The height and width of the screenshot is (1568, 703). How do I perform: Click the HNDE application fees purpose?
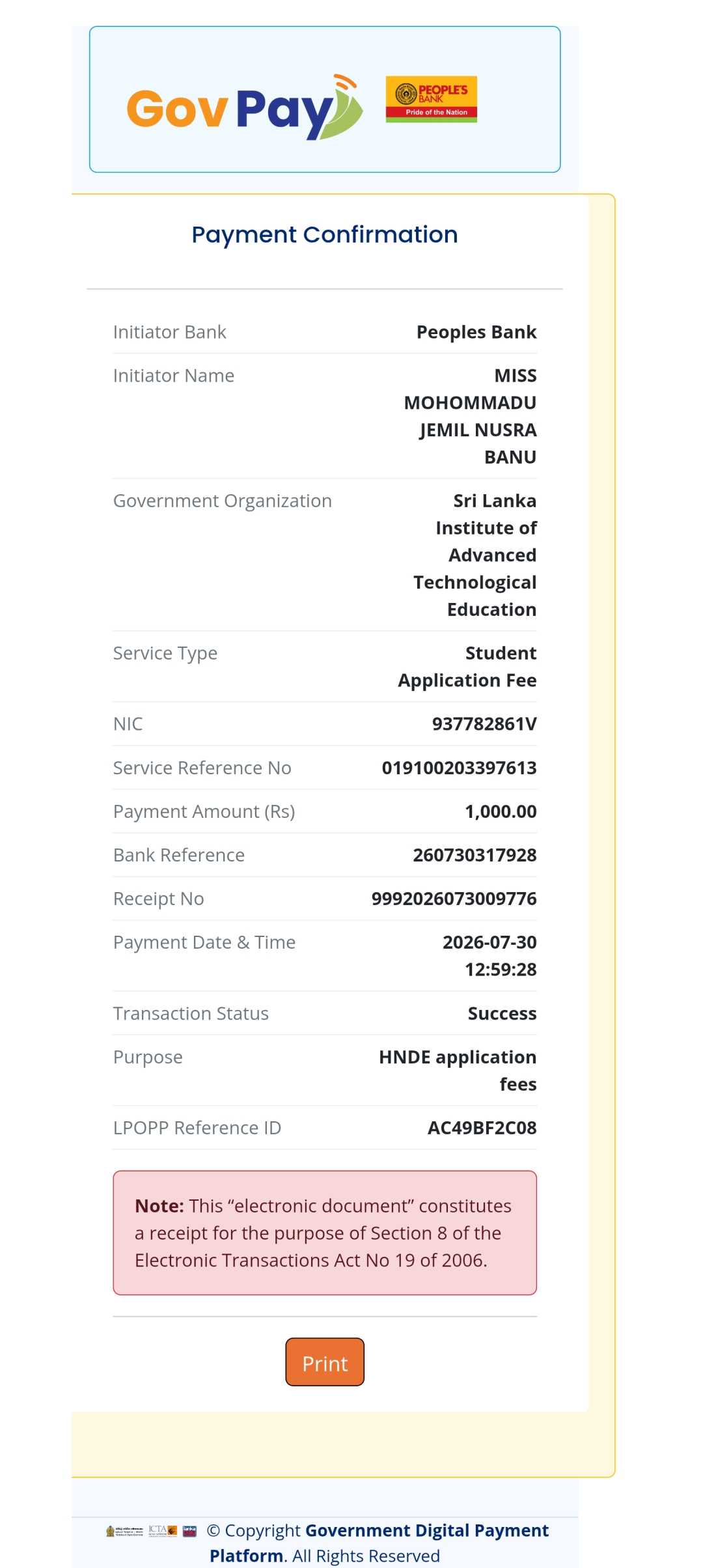[458, 1070]
